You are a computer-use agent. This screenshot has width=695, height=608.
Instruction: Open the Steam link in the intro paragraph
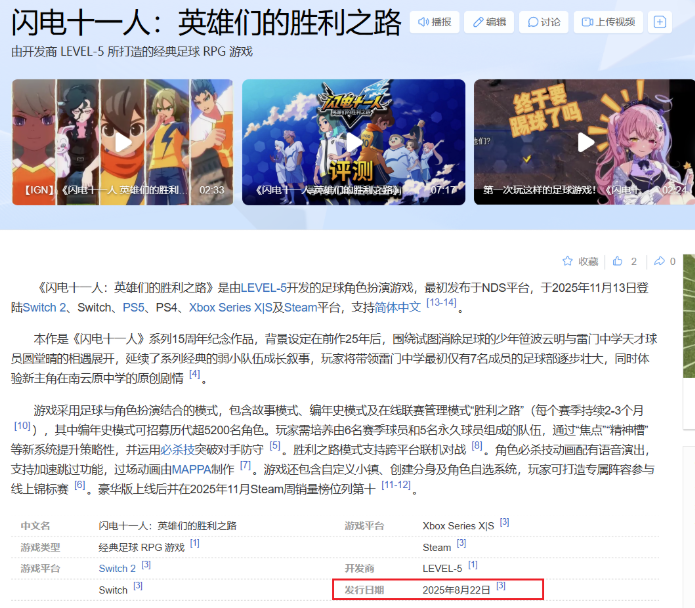301,308
